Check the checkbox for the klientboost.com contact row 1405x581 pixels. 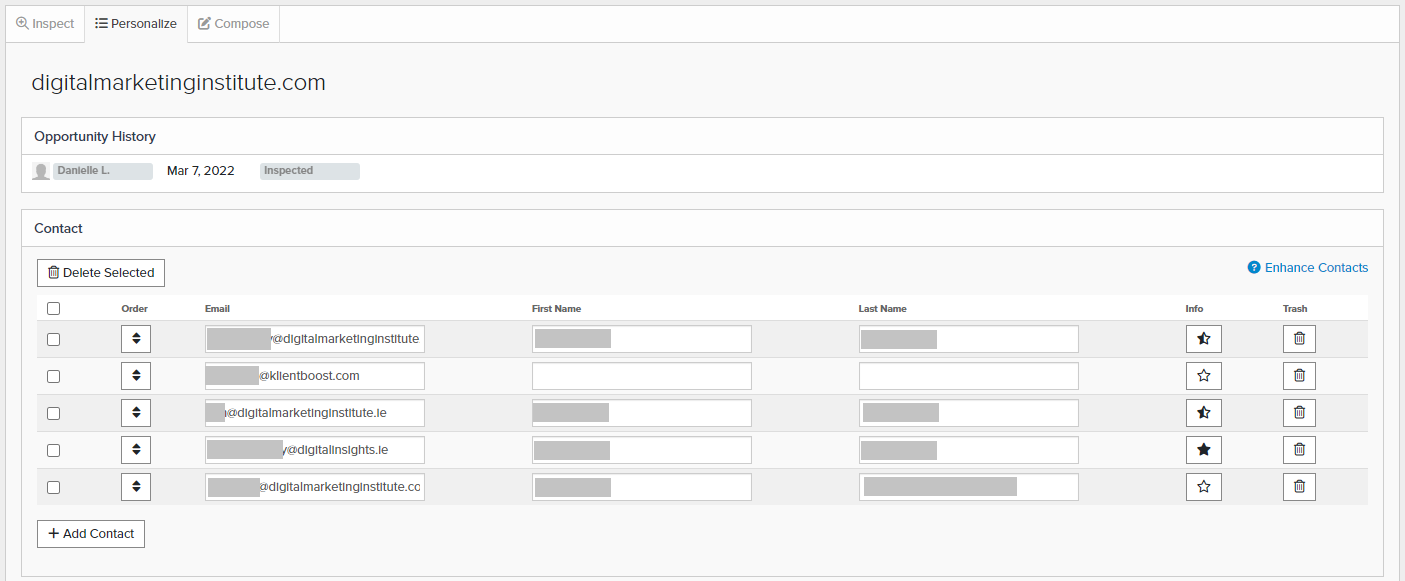53,375
